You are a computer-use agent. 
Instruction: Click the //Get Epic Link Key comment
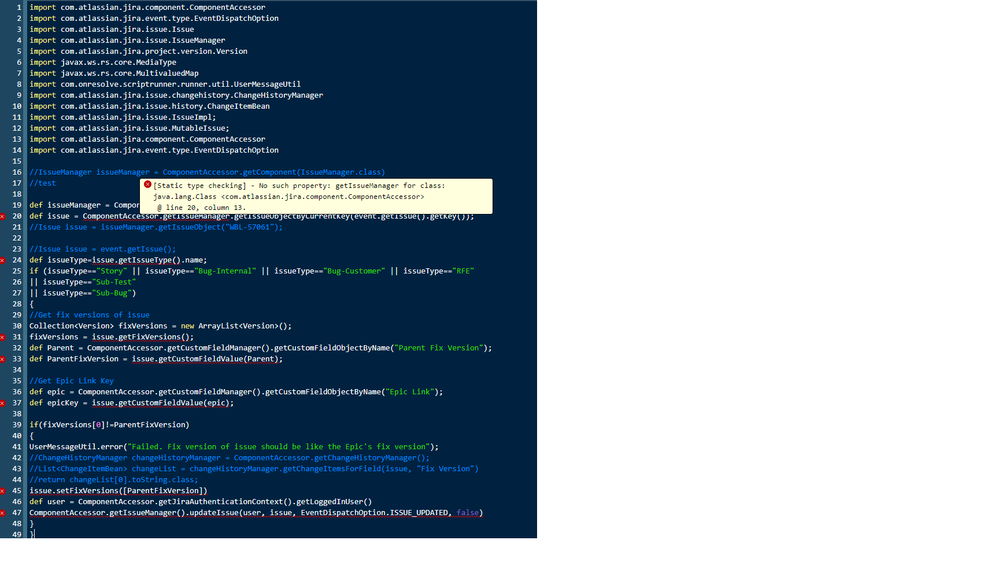click(x=71, y=381)
